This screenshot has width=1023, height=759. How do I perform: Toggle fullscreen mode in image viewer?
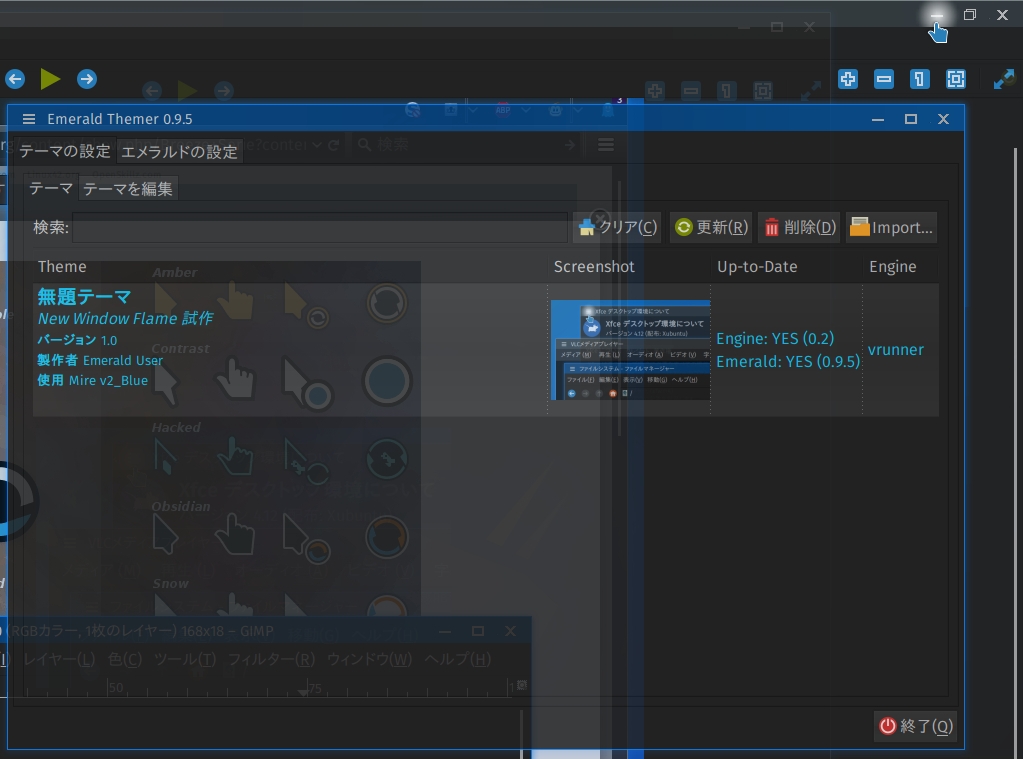(x=1003, y=79)
